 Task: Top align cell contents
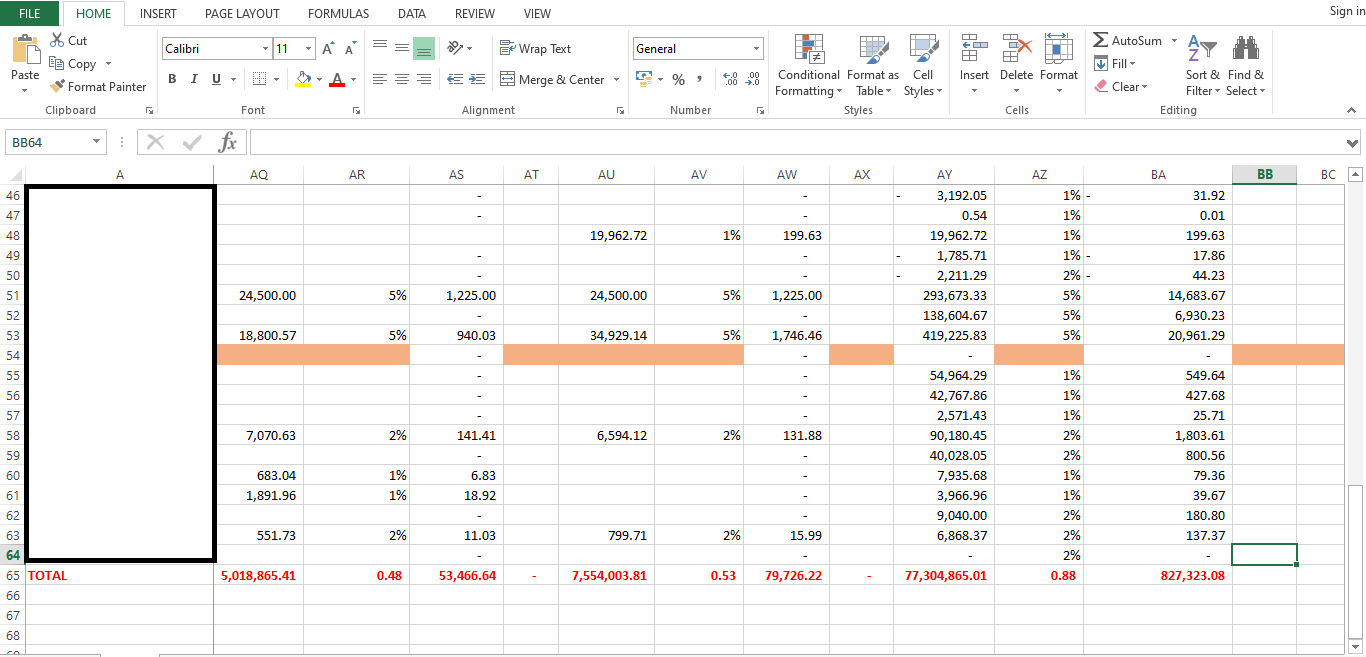click(380, 47)
